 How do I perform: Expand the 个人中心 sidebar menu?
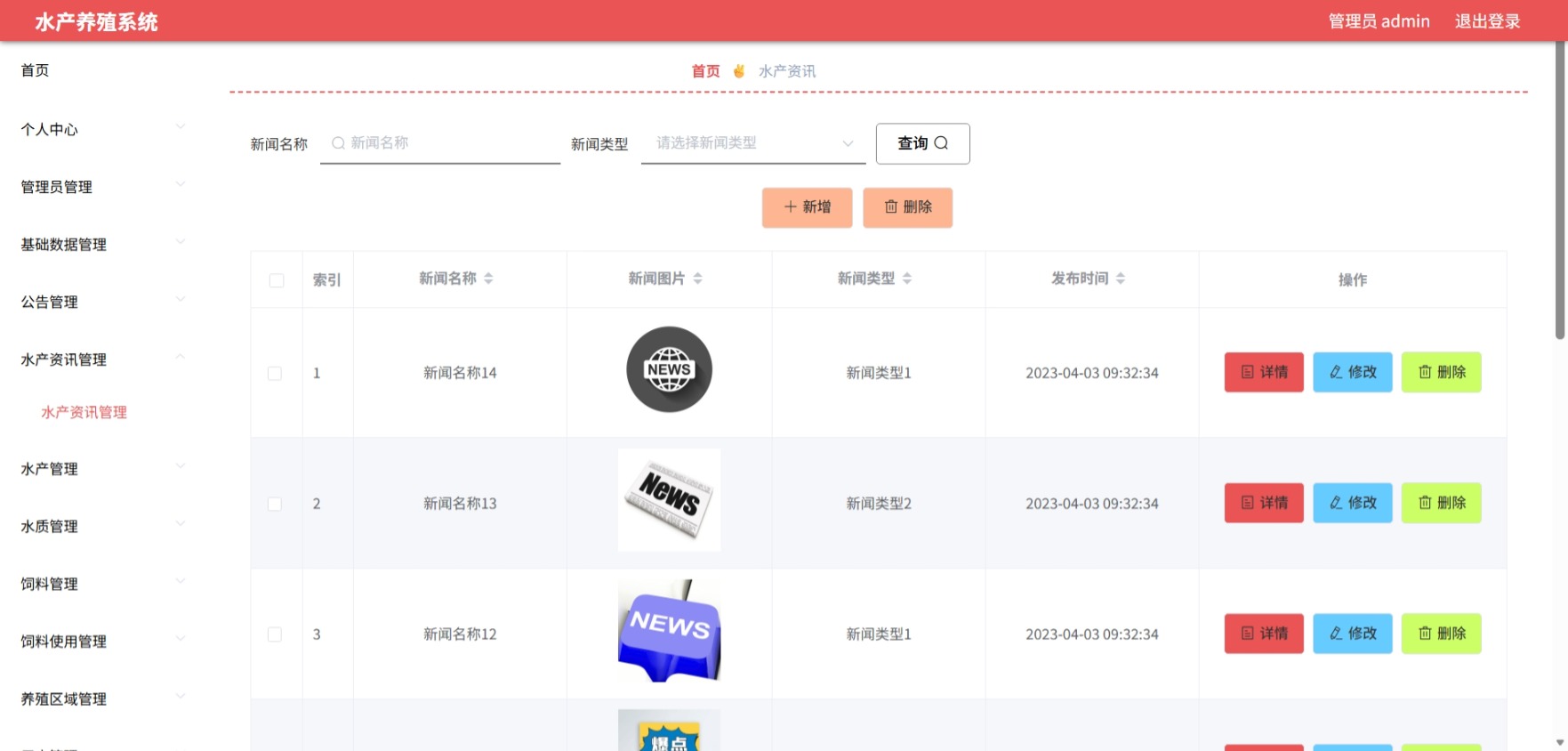pyautogui.click(x=103, y=129)
